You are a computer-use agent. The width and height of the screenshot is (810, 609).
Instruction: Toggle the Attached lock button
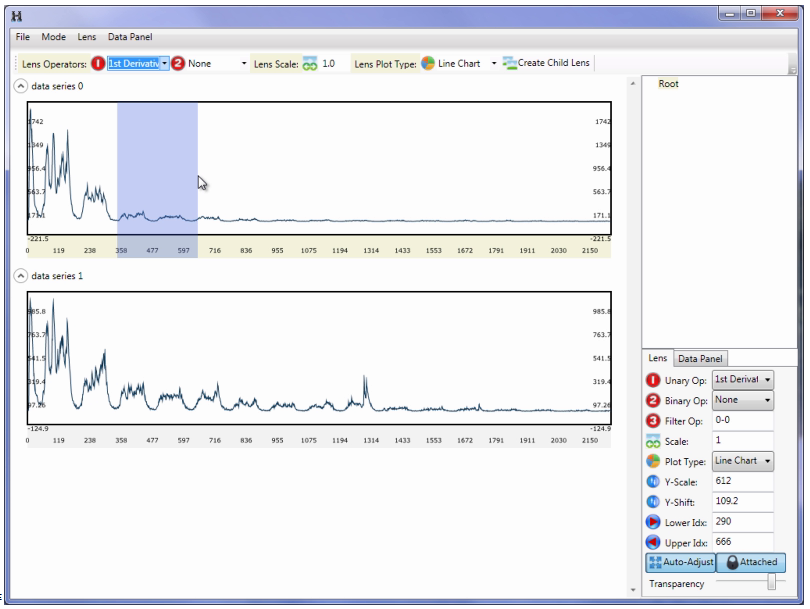[x=751, y=562]
